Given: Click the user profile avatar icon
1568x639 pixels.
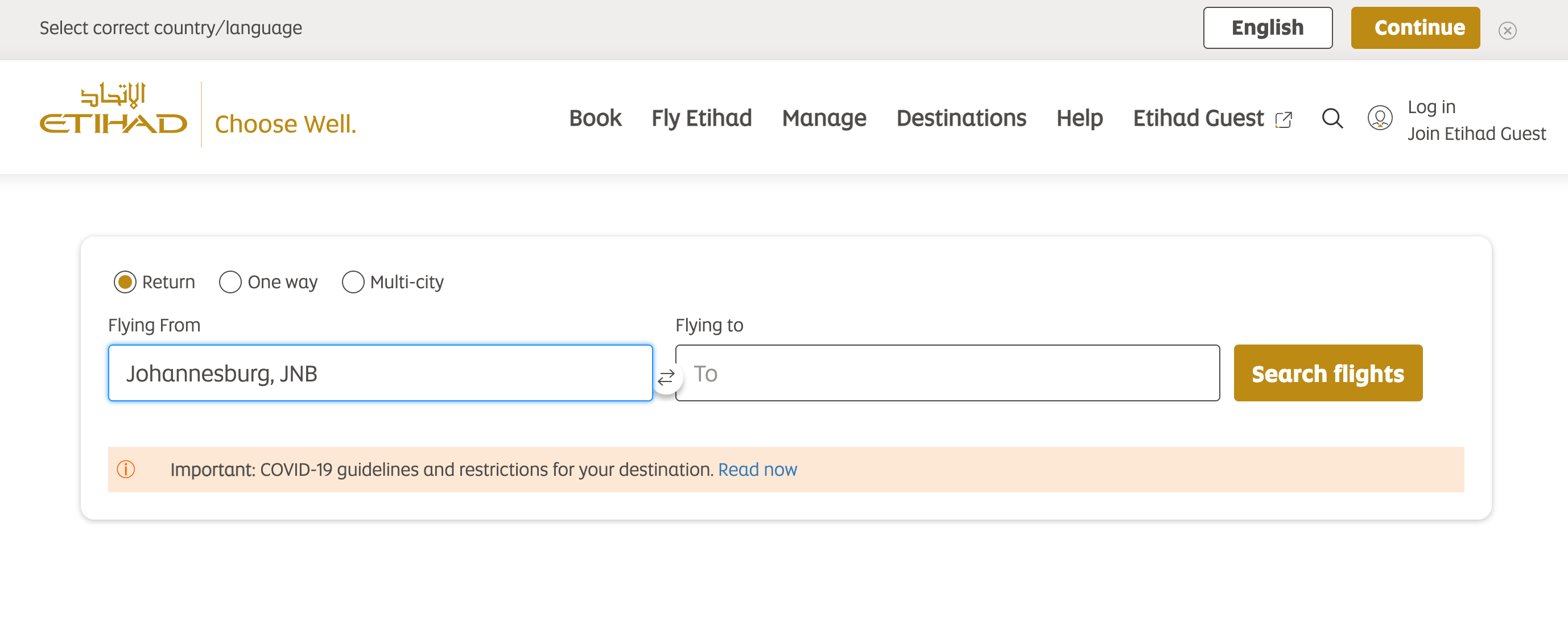Looking at the screenshot, I should click(x=1379, y=118).
